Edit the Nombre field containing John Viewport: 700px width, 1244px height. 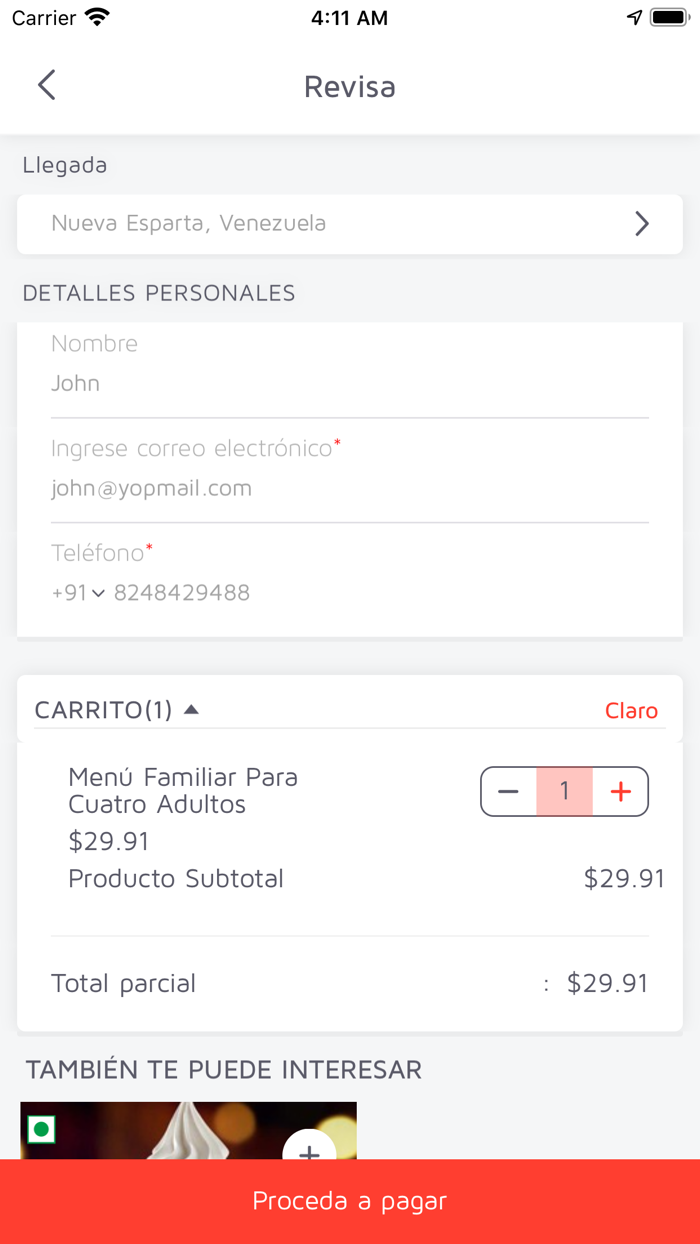coord(350,383)
